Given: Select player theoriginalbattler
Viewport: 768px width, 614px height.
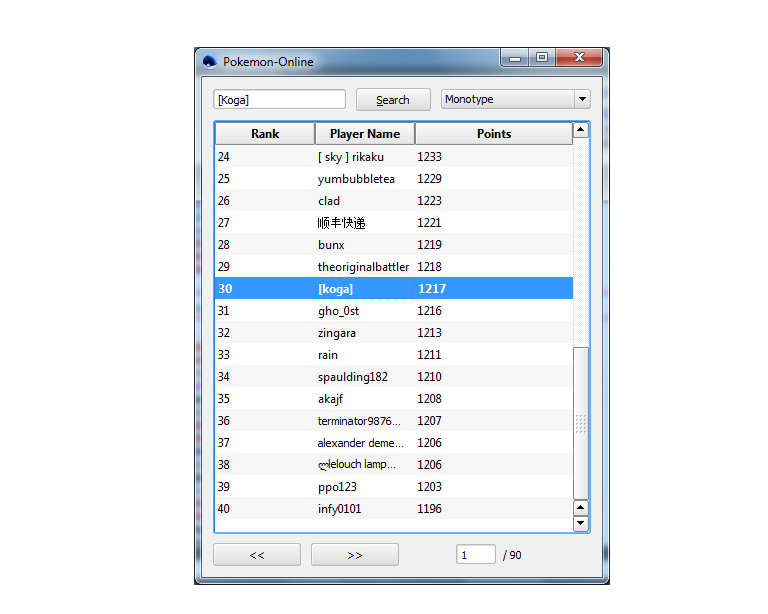Looking at the screenshot, I should click(363, 267).
